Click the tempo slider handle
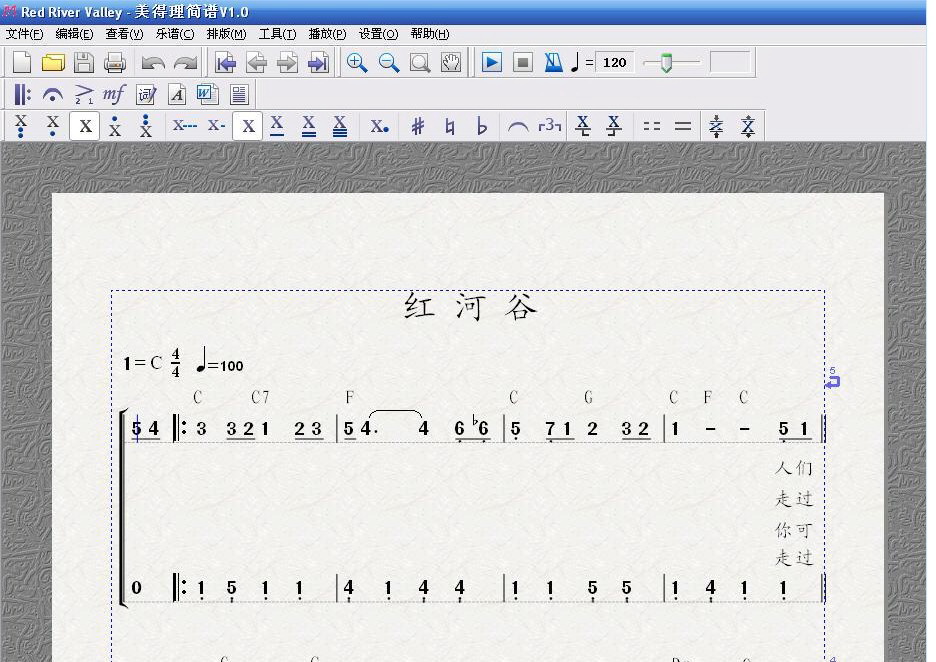Viewport: 936px width, 662px height. [666, 63]
